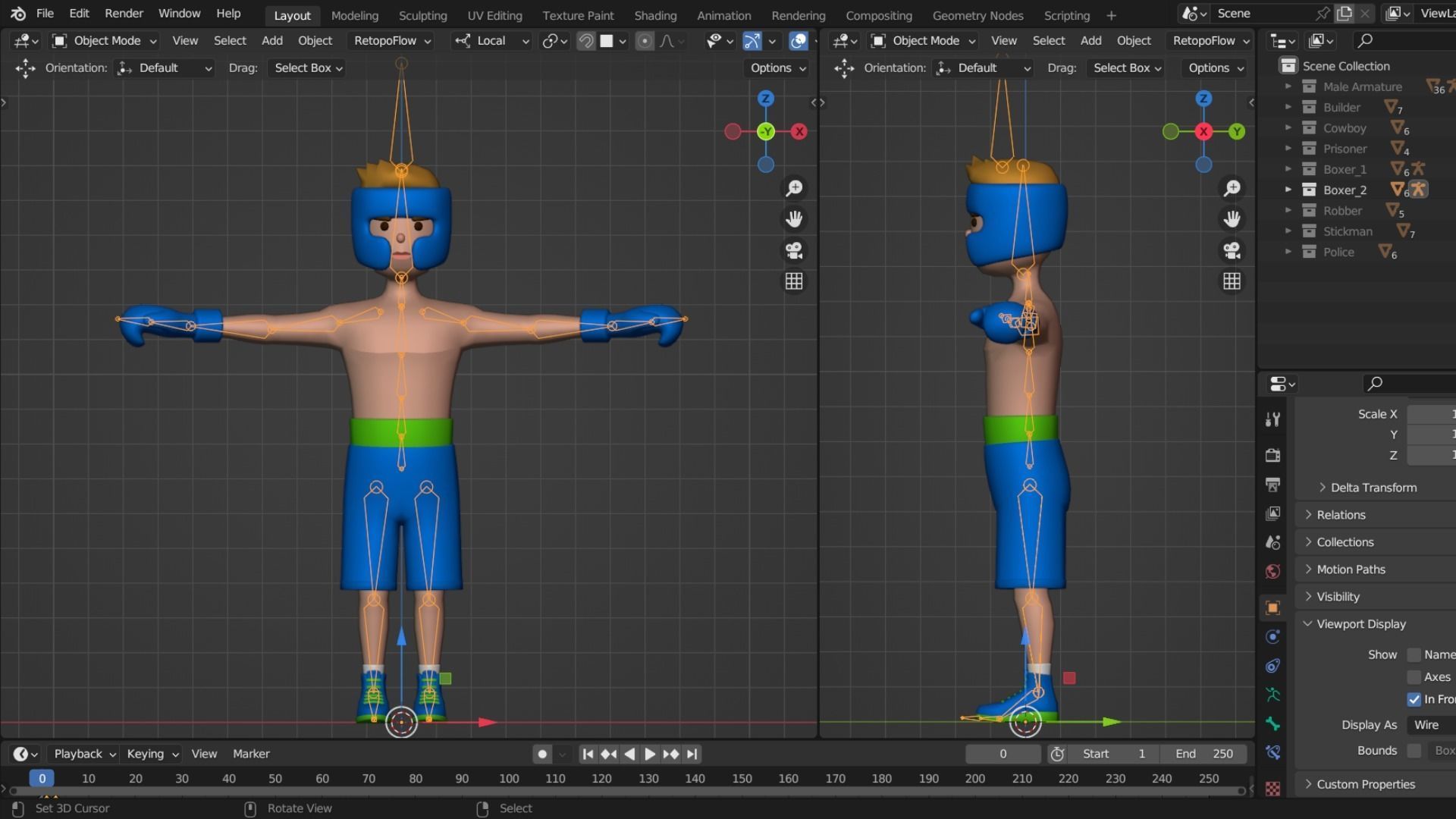Click the blue frame 0 playhead marker
Screen dimensions: 1456x819
(x=42, y=778)
